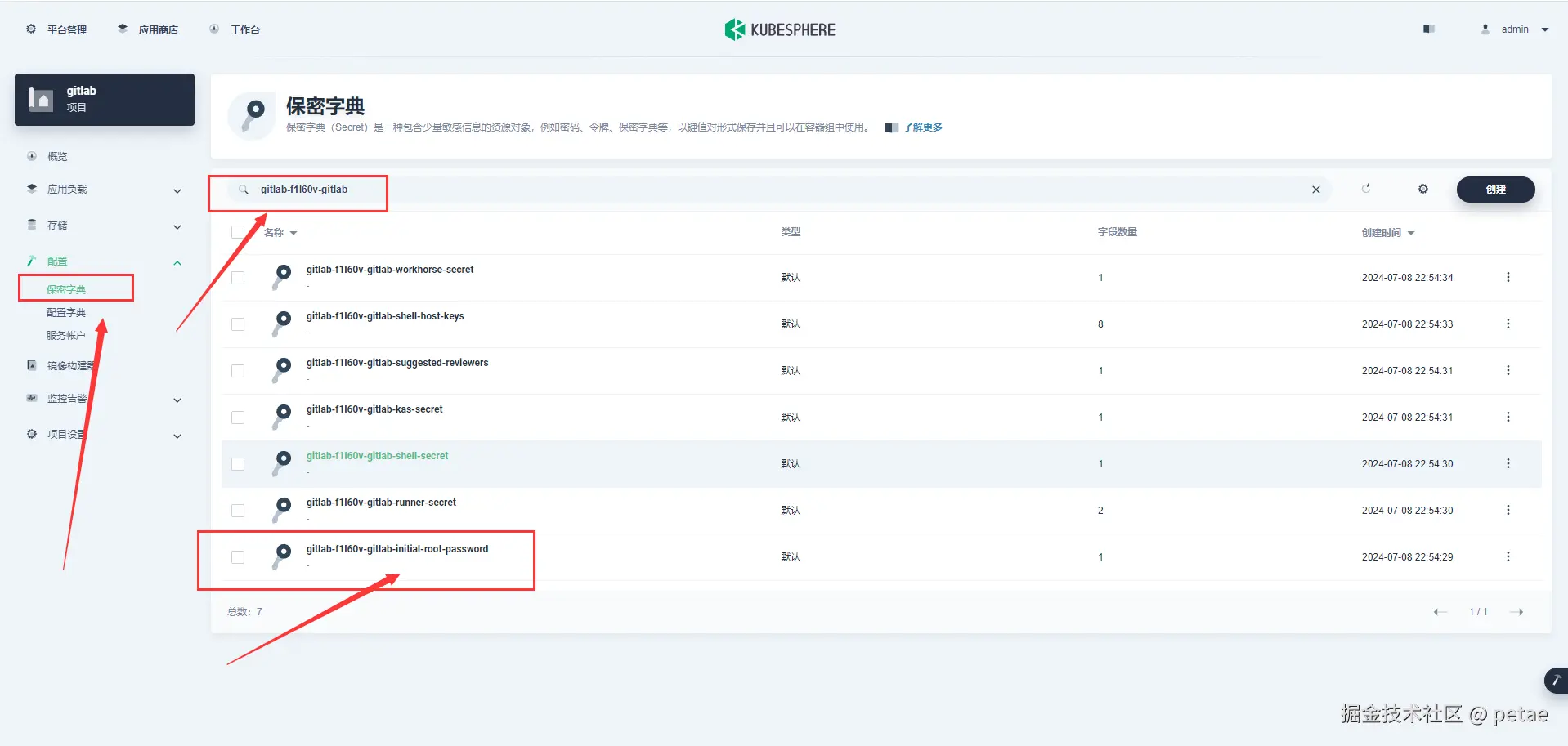Open gitlab-f1l60v-gitlab-suggested-reviewers
The width and height of the screenshot is (1568, 746).
tap(397, 363)
